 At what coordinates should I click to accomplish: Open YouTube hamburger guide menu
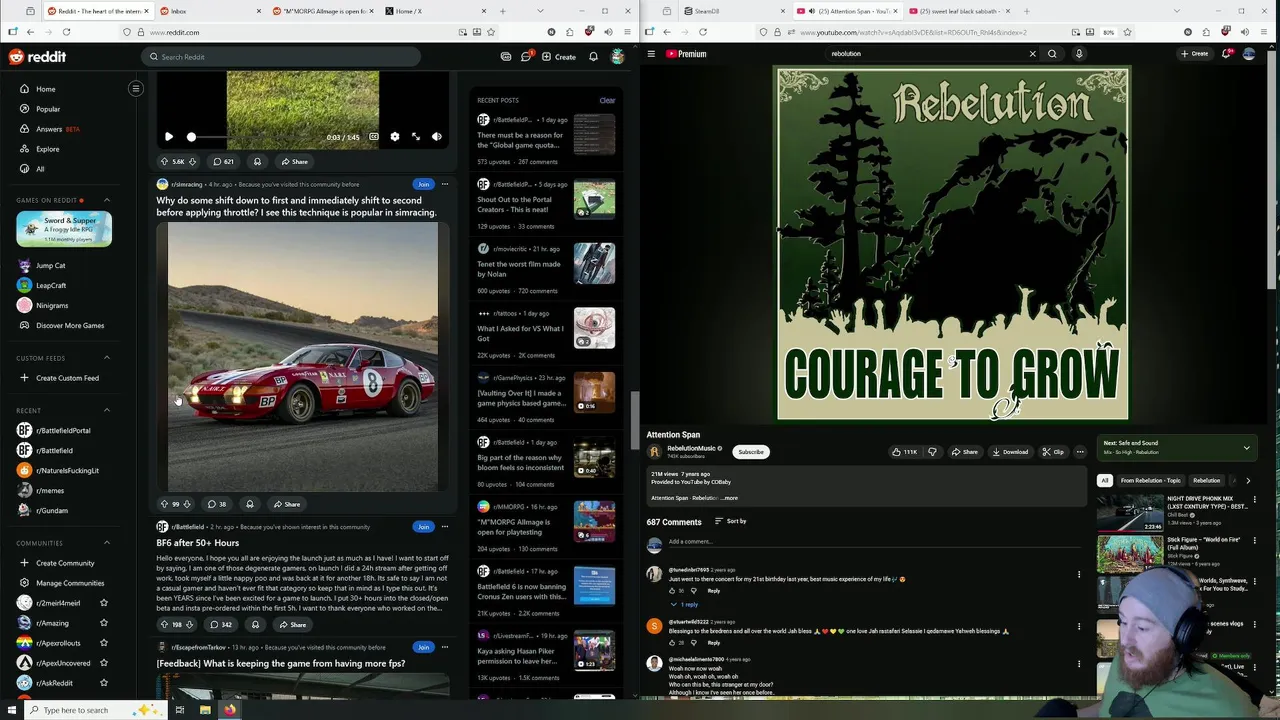pyautogui.click(x=651, y=54)
